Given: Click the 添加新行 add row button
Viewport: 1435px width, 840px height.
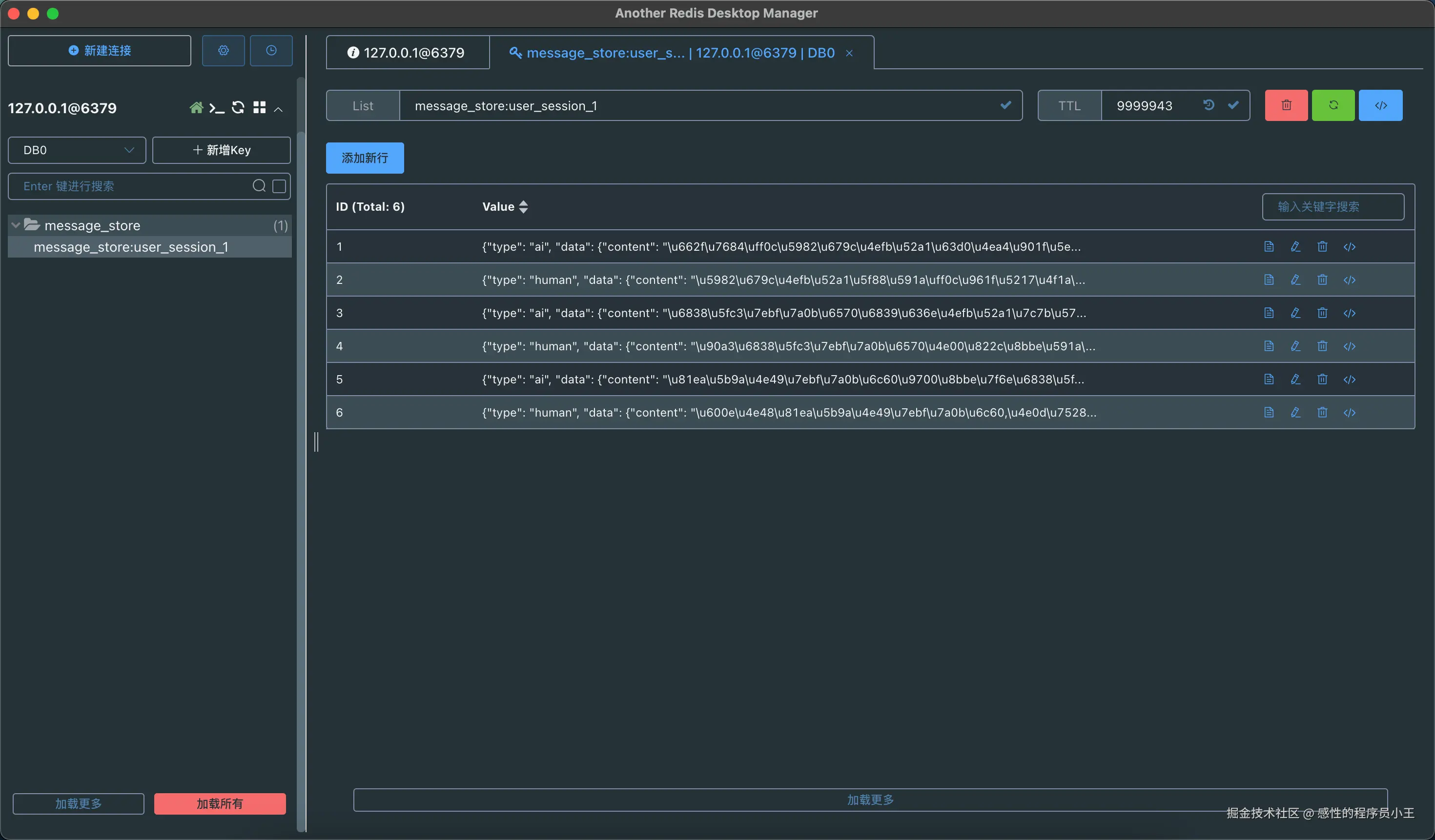Looking at the screenshot, I should point(365,158).
